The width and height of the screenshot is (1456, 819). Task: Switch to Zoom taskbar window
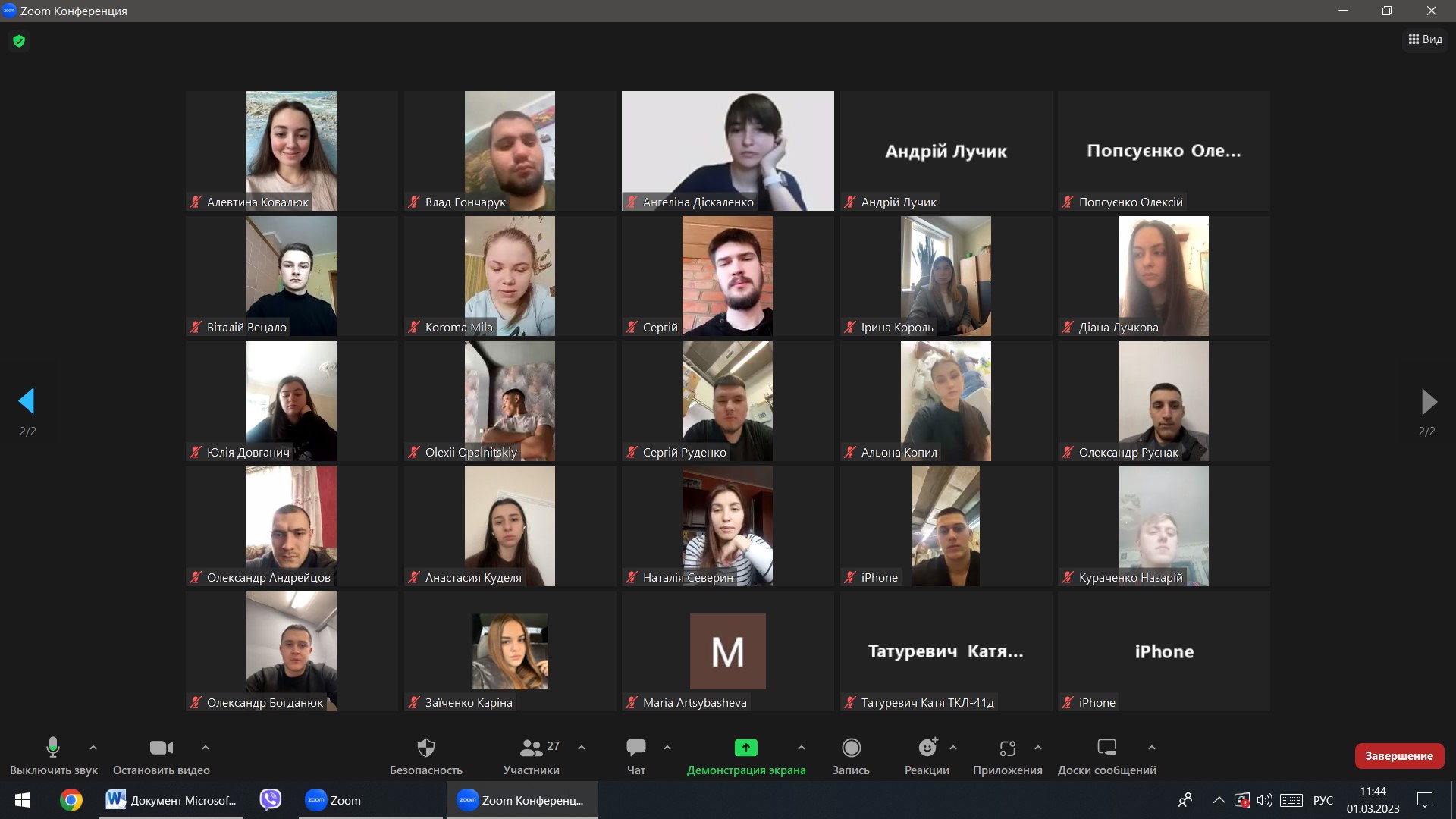tap(334, 800)
